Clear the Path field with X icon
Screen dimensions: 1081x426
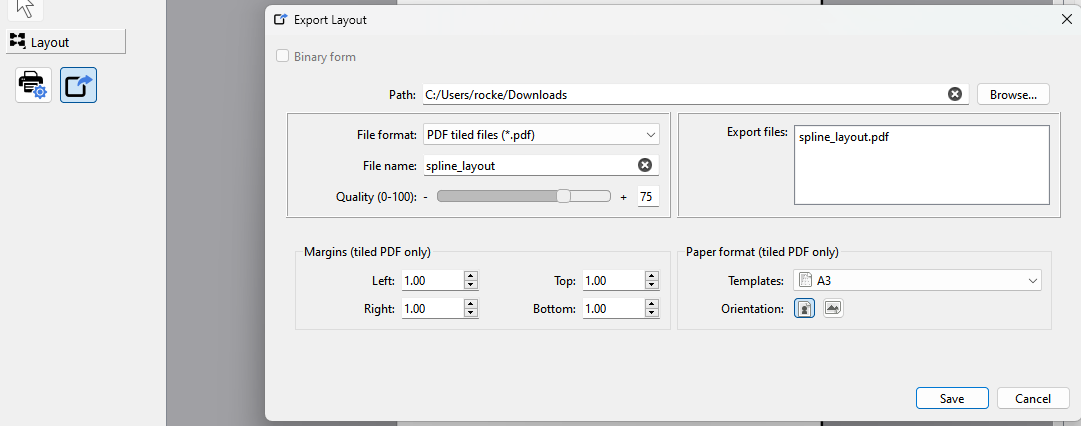[x=955, y=94]
